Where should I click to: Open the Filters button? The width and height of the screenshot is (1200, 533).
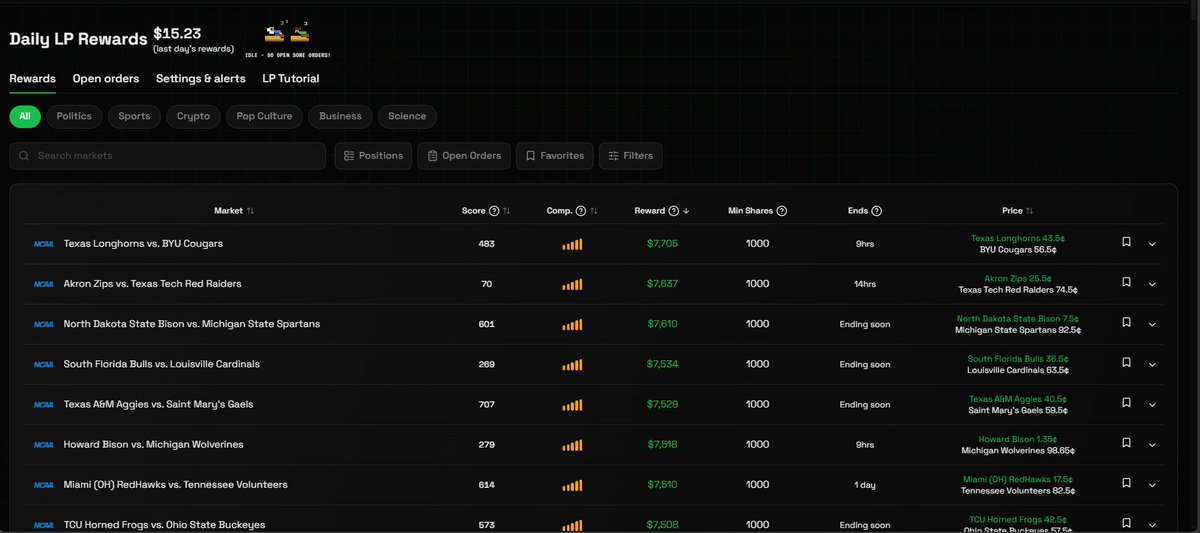tap(631, 155)
